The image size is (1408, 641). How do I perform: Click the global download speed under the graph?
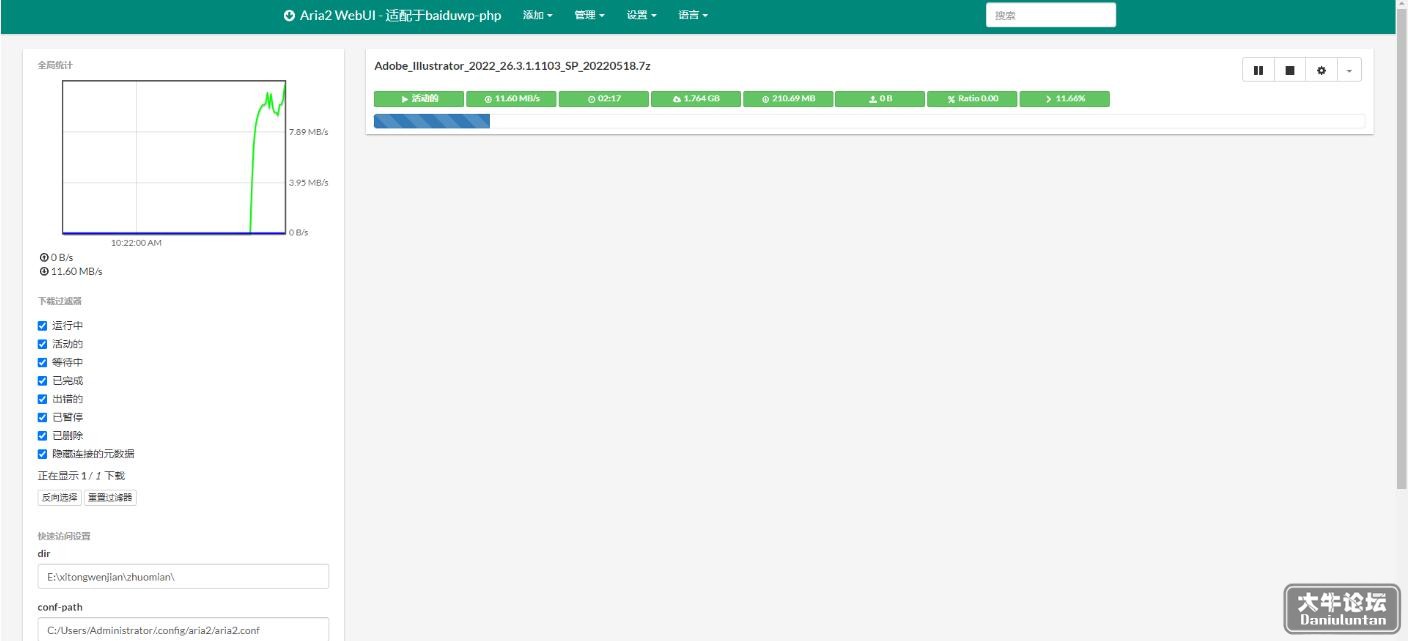pyautogui.click(x=71, y=271)
